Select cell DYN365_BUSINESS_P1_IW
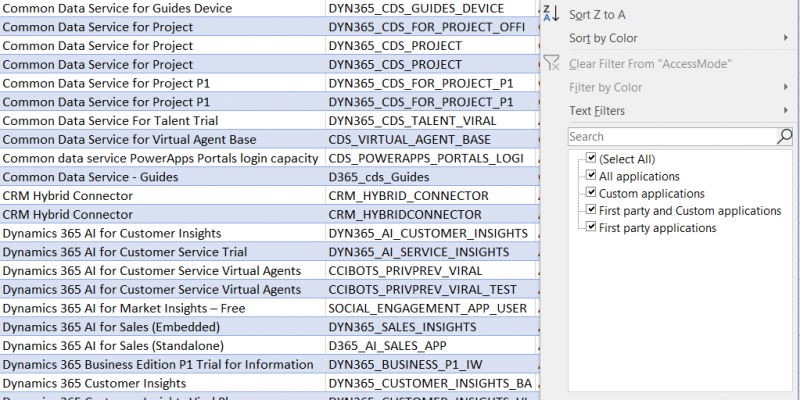 433,364
